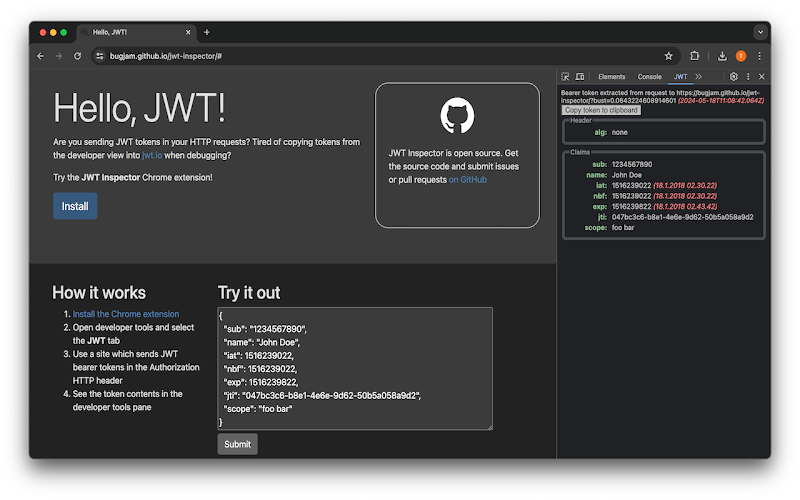
Task: Click the Submit button
Action: [x=237, y=444]
